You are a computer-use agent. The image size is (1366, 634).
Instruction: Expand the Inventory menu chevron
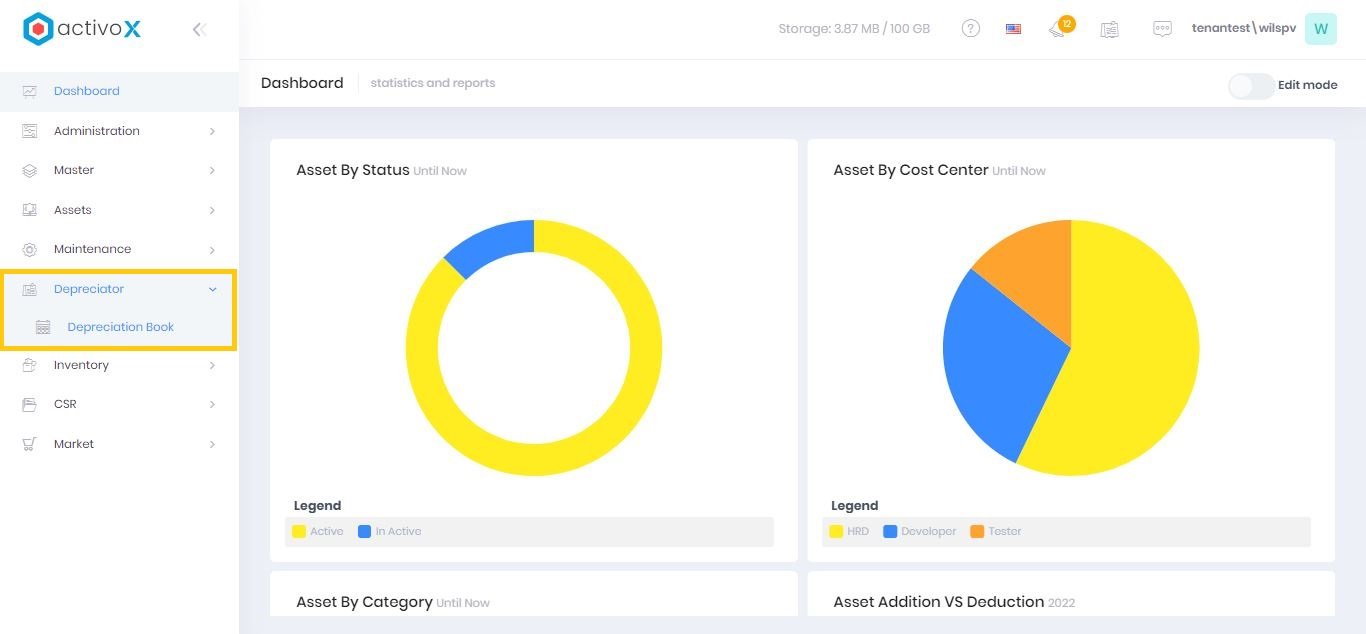pyautogui.click(x=212, y=366)
